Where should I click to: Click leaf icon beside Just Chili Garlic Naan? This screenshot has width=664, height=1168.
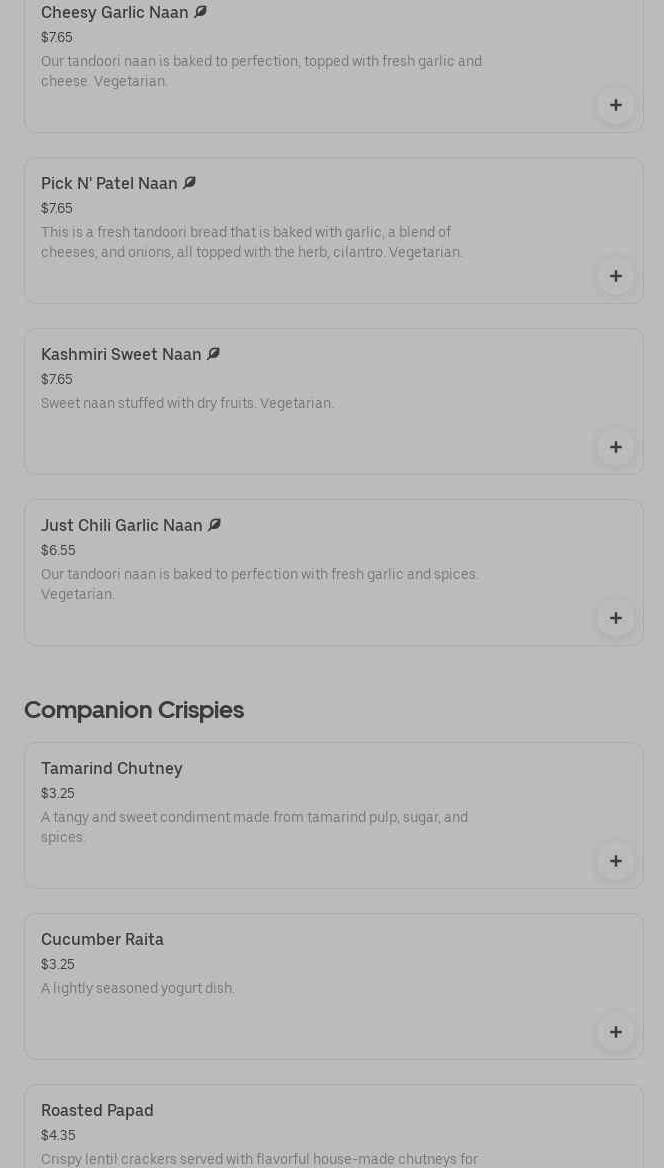(x=214, y=525)
